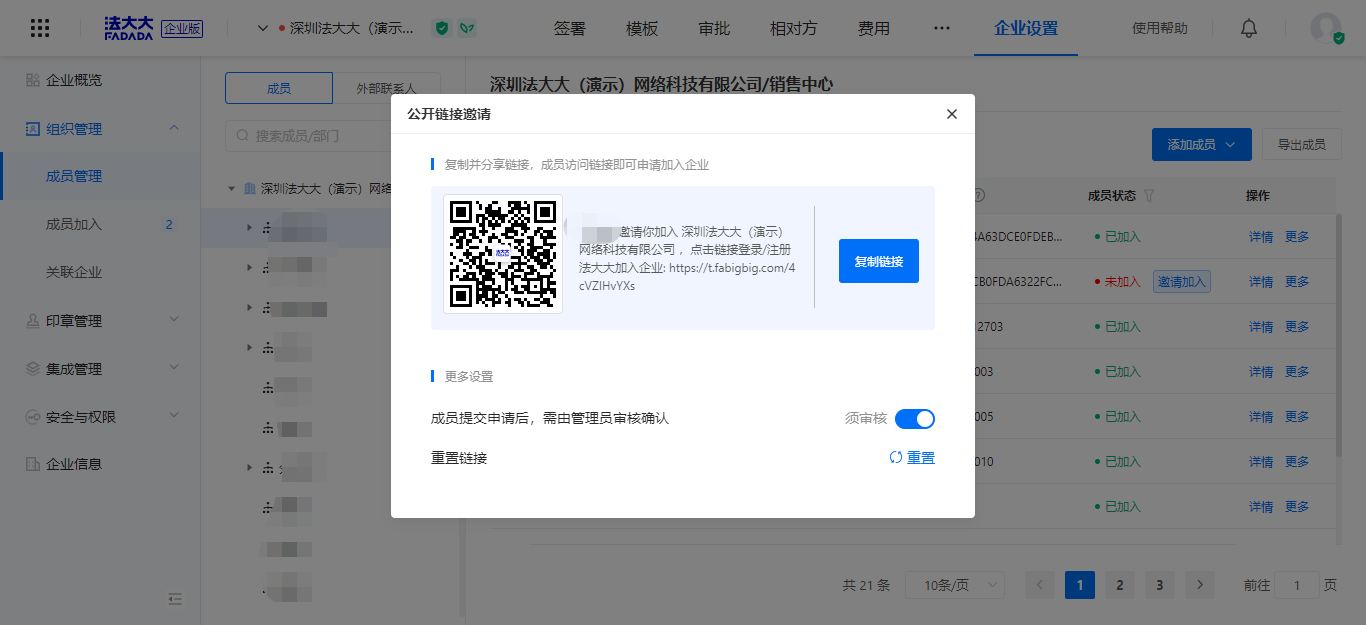Select page 1 in pagination

tap(1080, 585)
